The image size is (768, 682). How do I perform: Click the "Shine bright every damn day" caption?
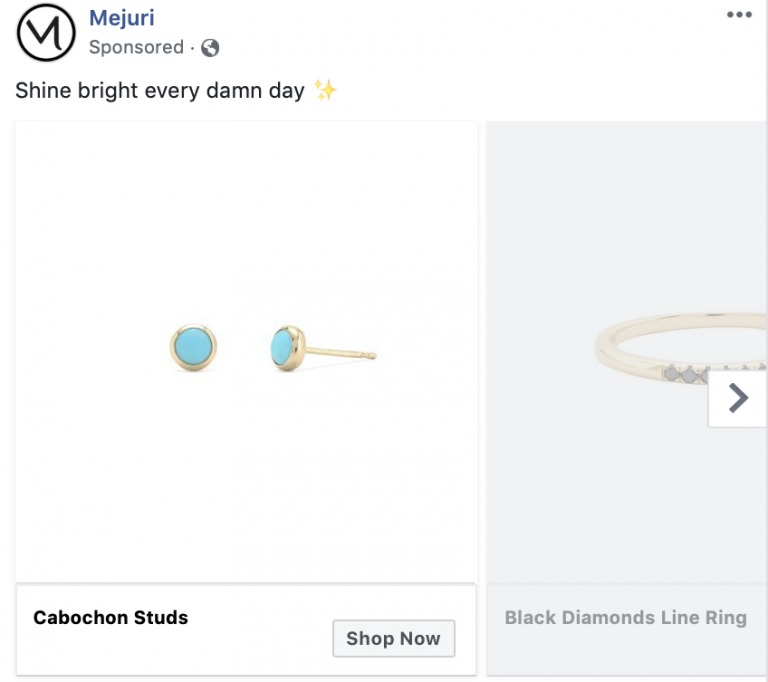point(160,90)
